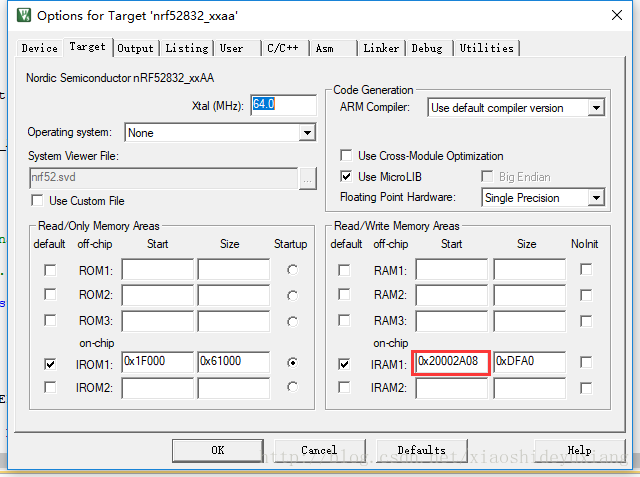Open the ARM Compiler version dropdown
Screen dimensions: 640x477
pos(596,108)
